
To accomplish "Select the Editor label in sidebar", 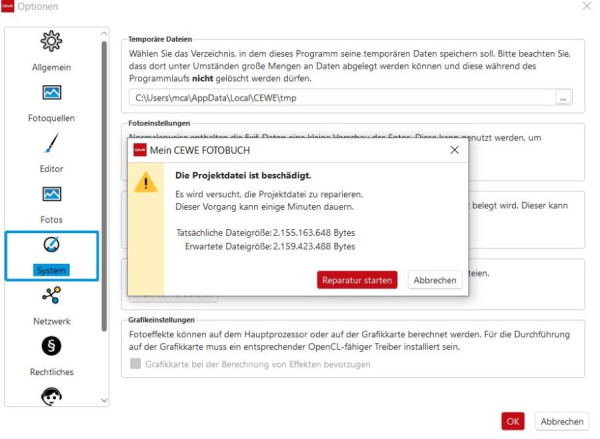I will coord(51,169).
